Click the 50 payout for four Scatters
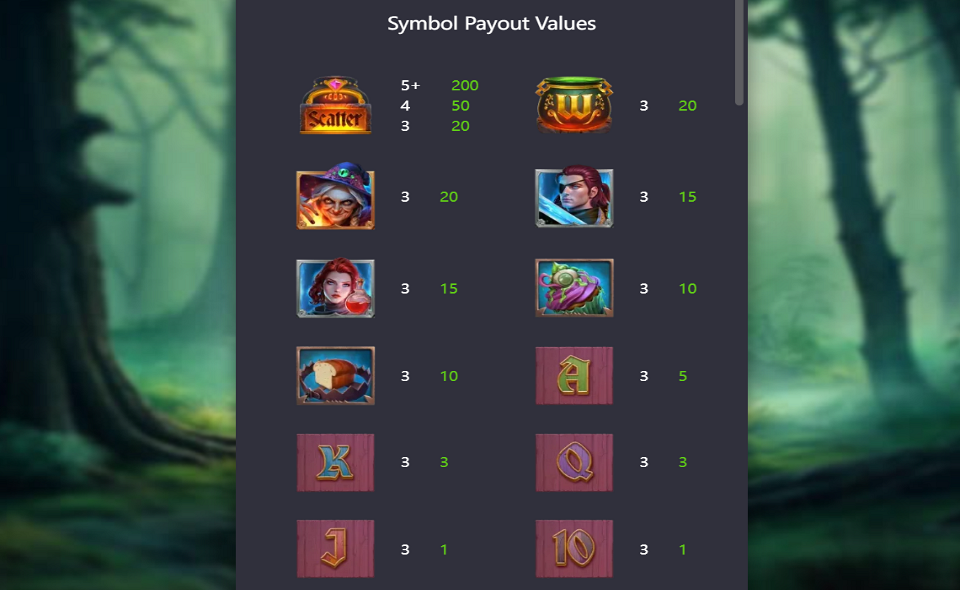The image size is (960, 590). click(460, 106)
